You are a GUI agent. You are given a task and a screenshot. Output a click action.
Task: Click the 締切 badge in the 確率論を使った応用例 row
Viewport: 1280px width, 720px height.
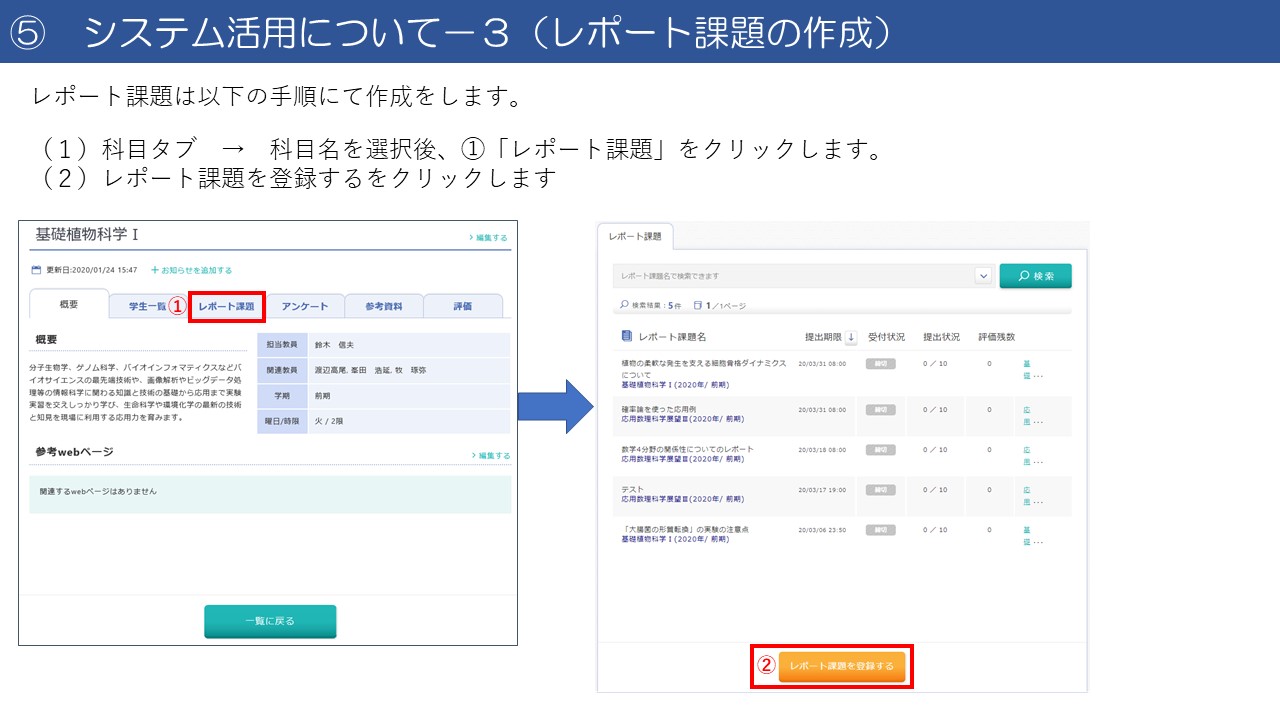coord(880,410)
